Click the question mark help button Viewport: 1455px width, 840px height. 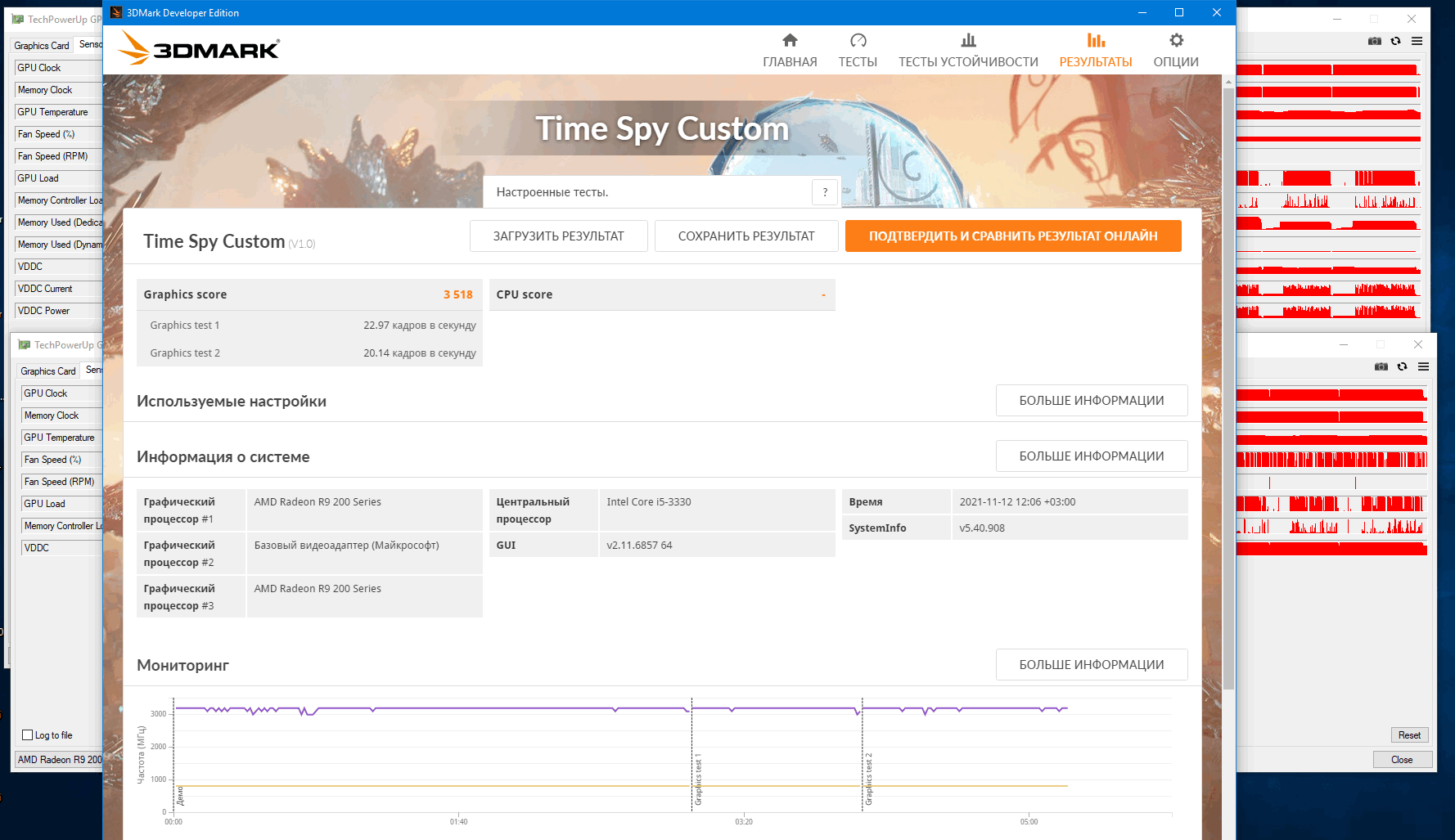825,192
